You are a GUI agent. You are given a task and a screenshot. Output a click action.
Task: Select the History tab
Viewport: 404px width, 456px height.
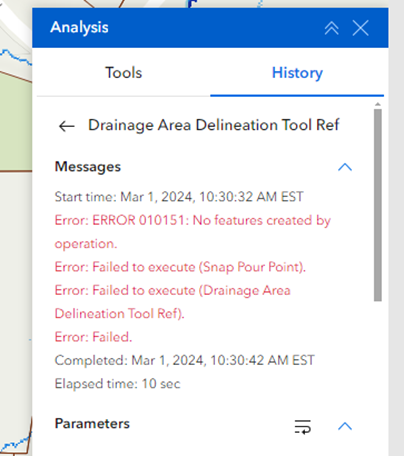coord(297,73)
